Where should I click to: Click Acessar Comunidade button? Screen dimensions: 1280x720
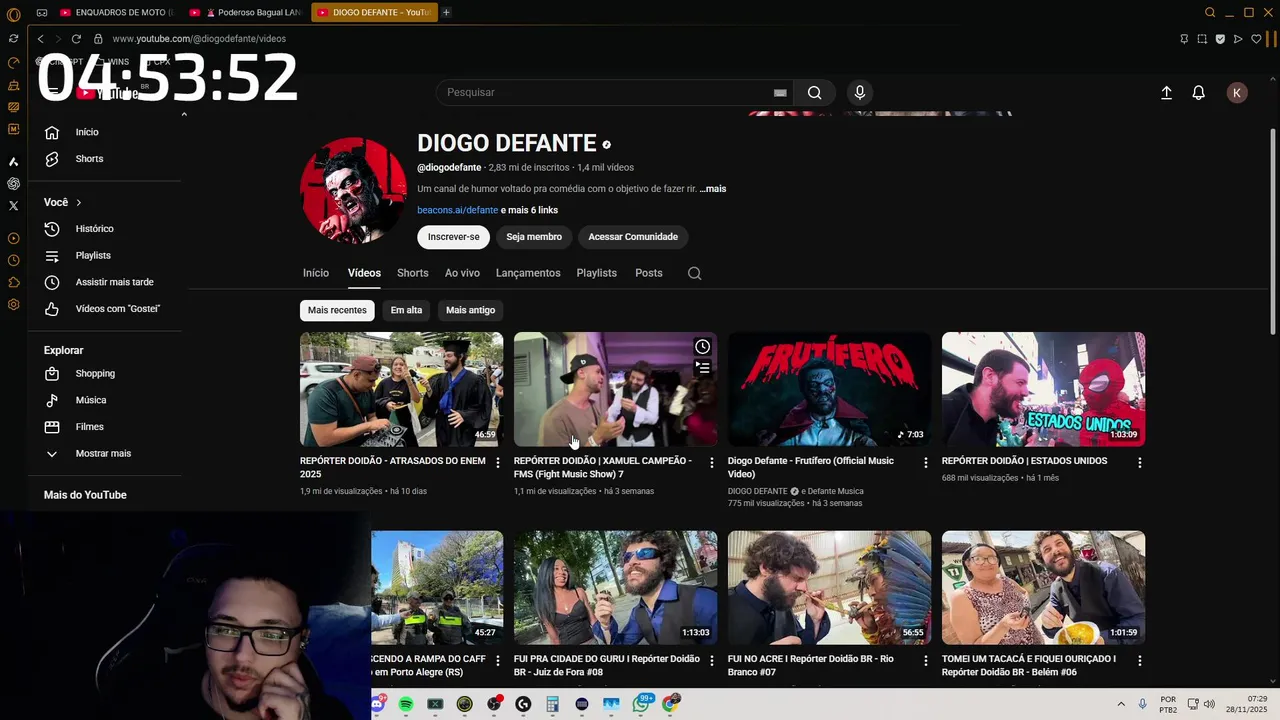click(633, 237)
